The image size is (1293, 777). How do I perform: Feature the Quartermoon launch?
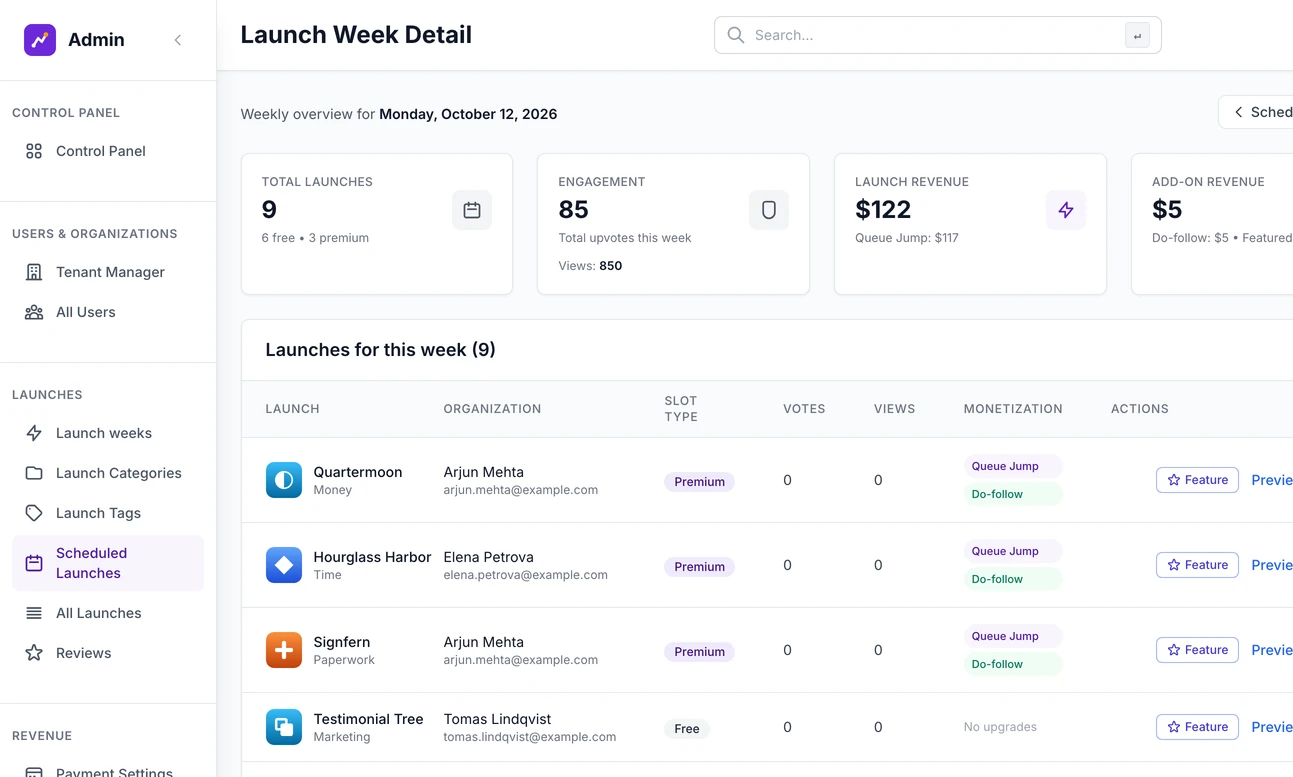click(x=1197, y=480)
